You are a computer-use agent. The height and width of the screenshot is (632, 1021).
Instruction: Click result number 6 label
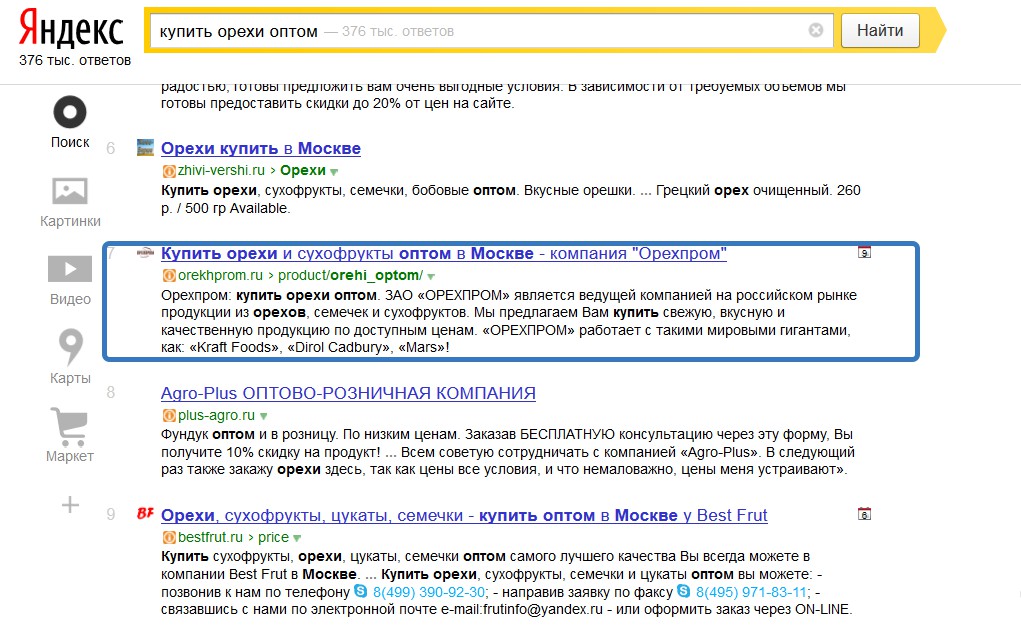111,148
